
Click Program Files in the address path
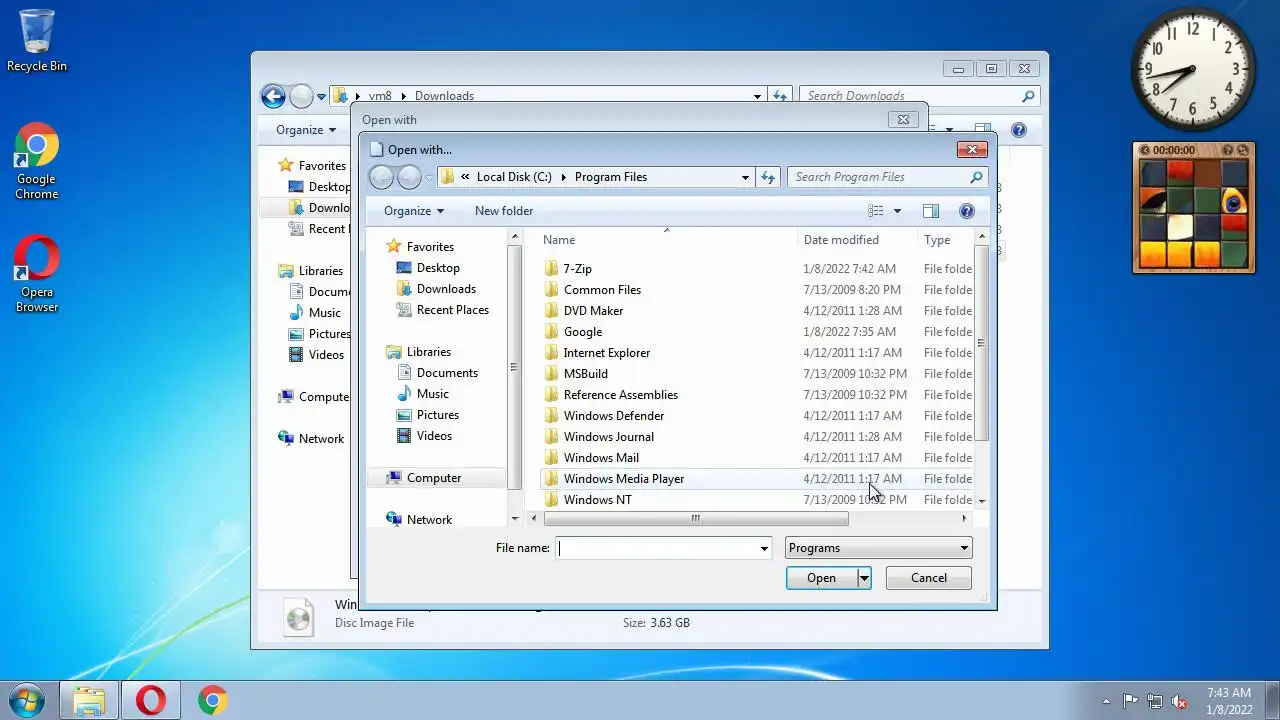(611, 177)
